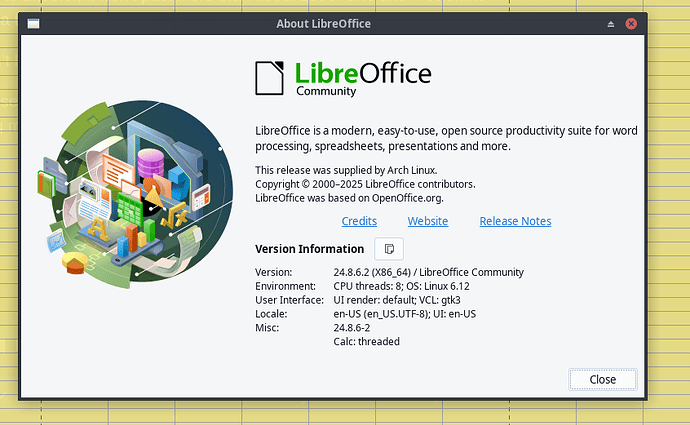Click the 'Version Information' heading
The height and width of the screenshot is (425, 690).
309,249
